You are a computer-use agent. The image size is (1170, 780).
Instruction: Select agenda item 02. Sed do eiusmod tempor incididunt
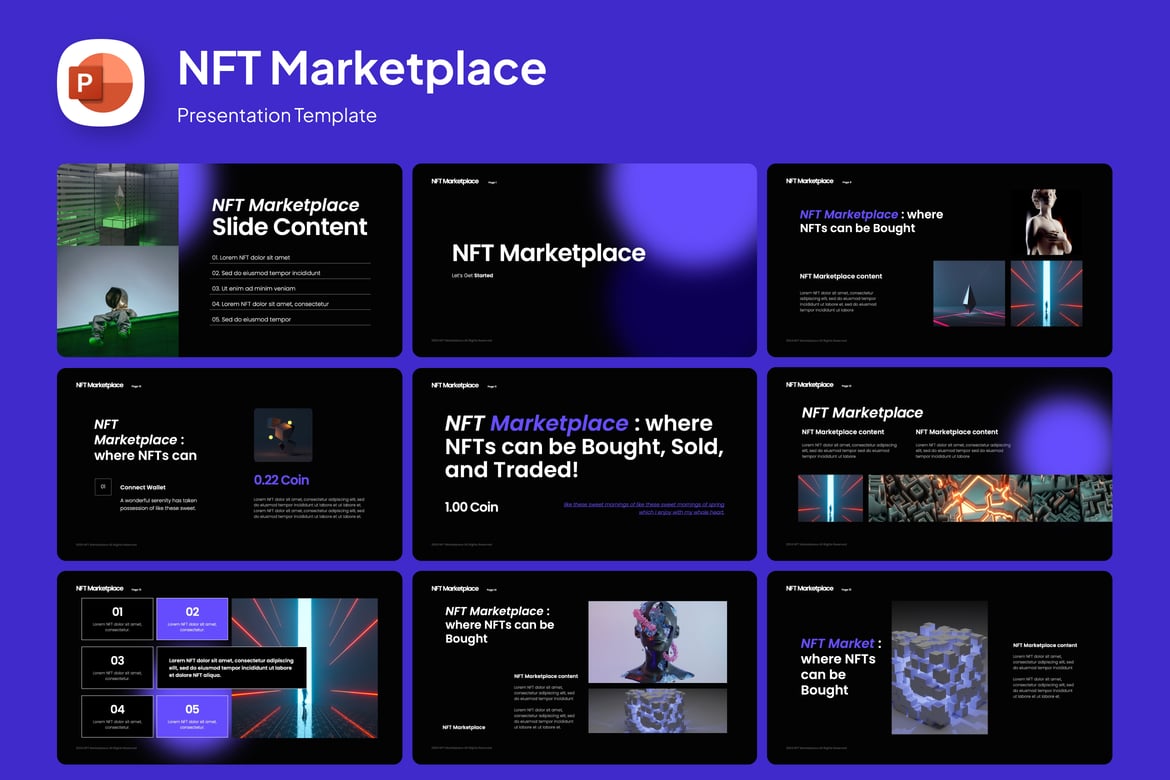[290, 273]
